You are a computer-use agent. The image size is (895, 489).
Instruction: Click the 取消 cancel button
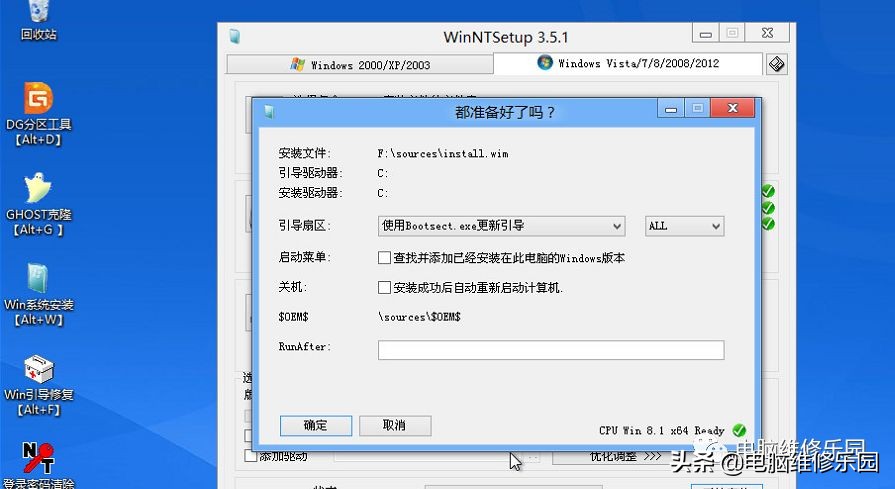395,426
